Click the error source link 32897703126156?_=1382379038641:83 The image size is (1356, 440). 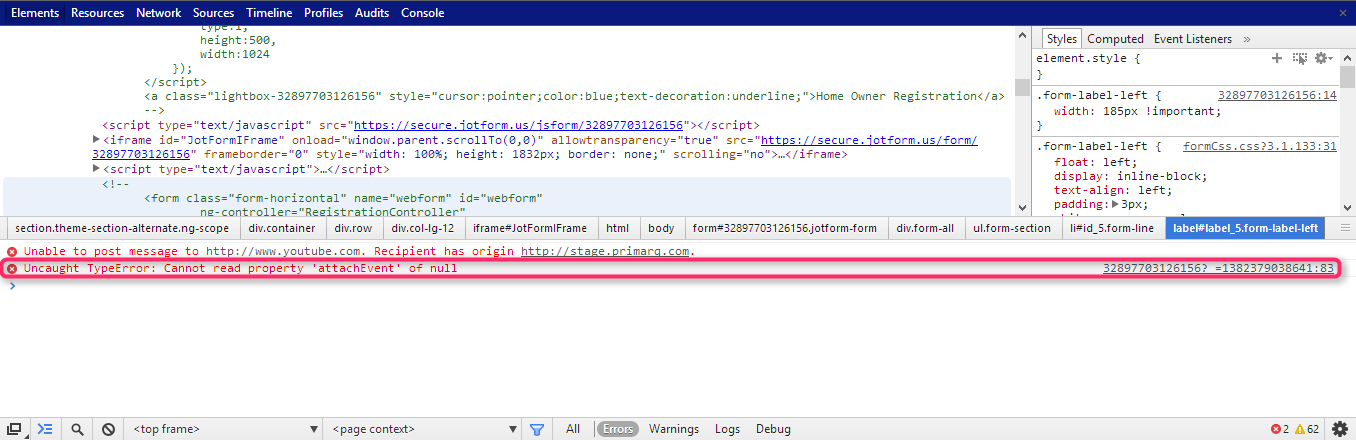coord(1218,269)
